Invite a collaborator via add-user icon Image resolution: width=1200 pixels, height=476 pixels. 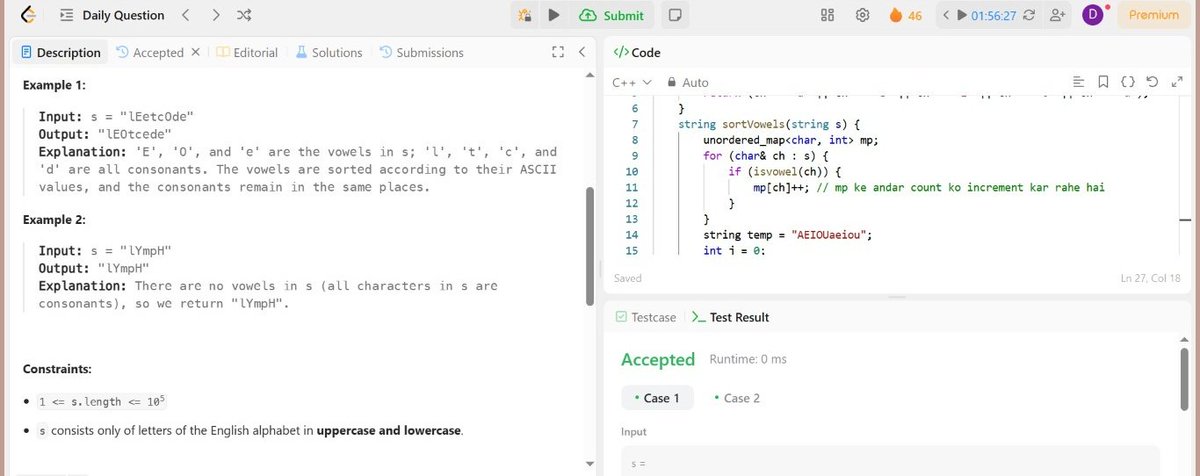[1056, 15]
